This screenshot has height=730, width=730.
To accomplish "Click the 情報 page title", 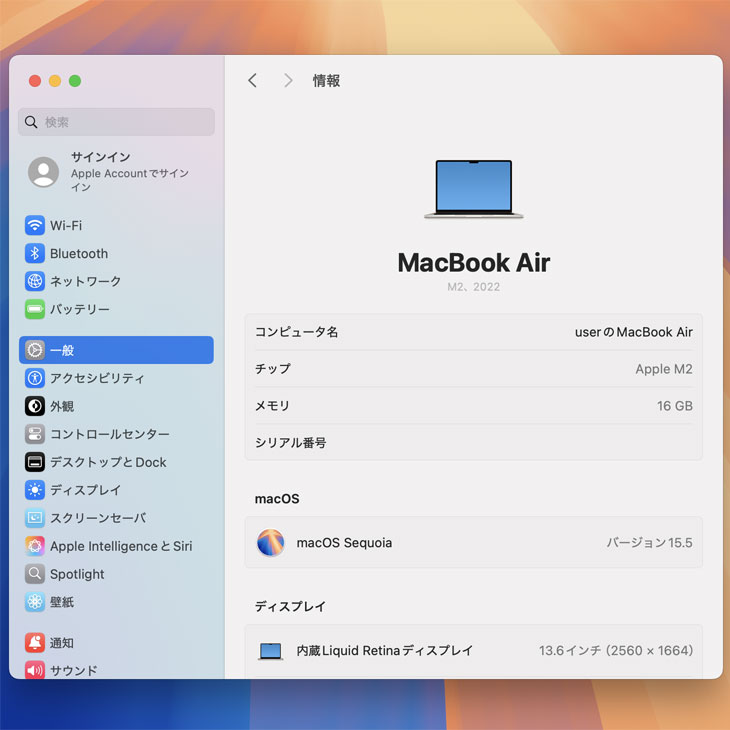I will (x=326, y=81).
